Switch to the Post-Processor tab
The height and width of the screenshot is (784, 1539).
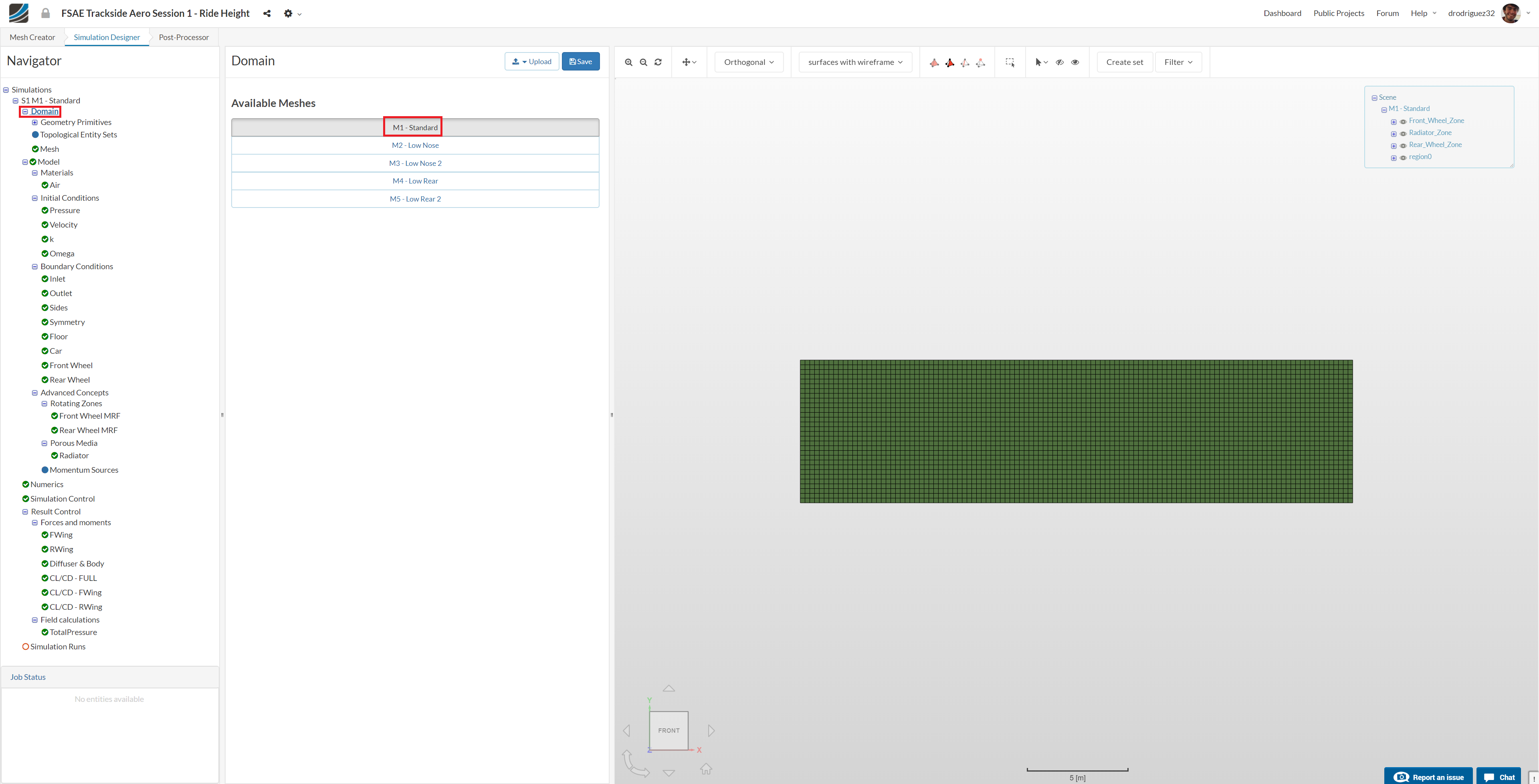point(184,37)
